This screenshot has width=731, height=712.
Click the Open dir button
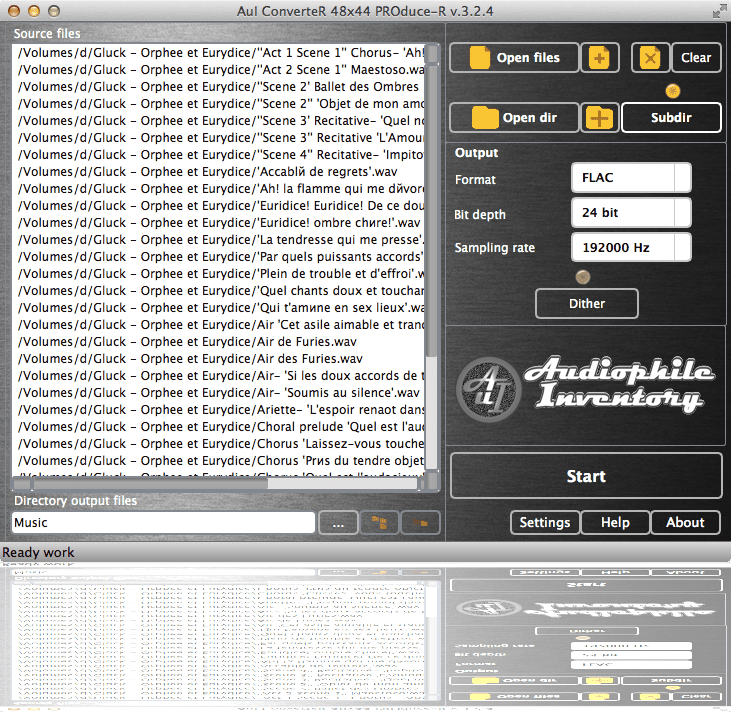point(514,118)
